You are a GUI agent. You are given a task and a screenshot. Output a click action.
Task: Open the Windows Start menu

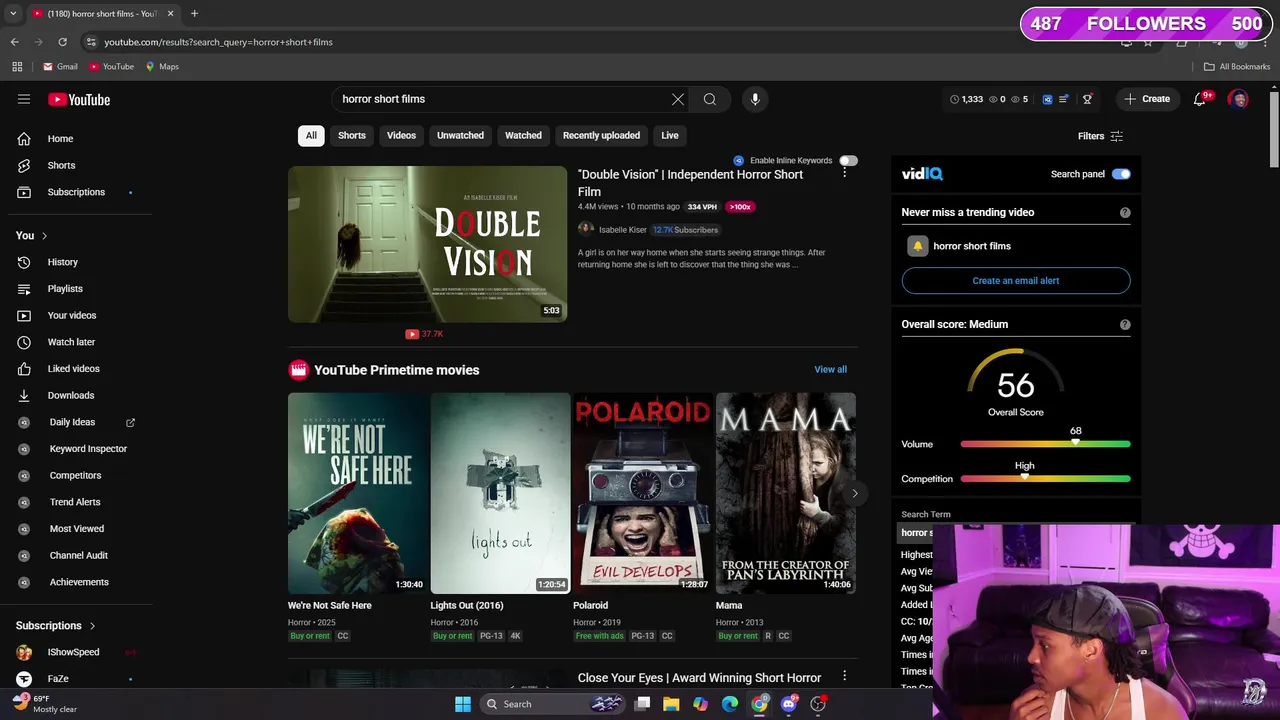click(x=463, y=704)
